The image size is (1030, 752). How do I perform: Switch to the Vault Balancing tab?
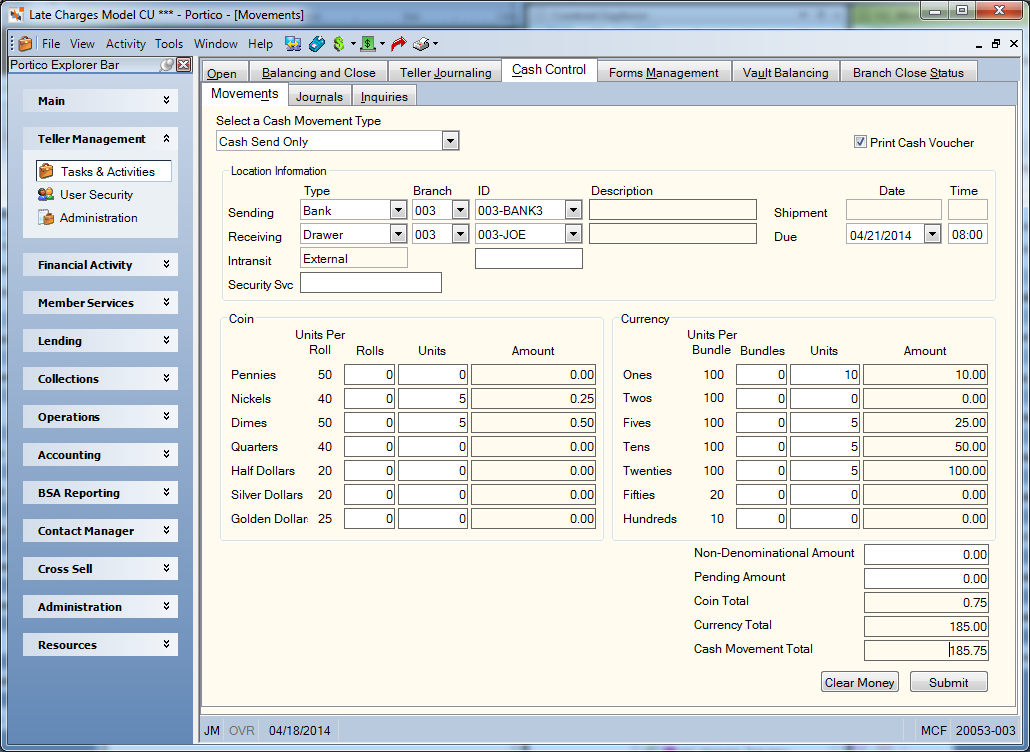tap(786, 72)
